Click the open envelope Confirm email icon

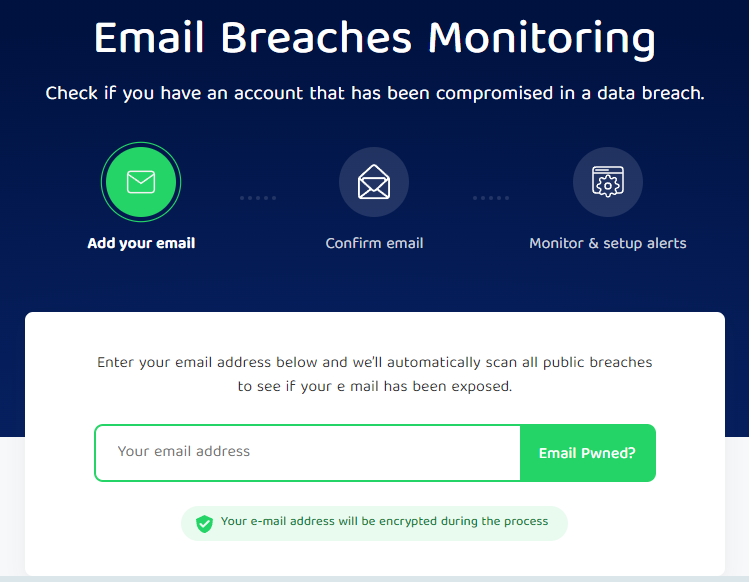(374, 182)
